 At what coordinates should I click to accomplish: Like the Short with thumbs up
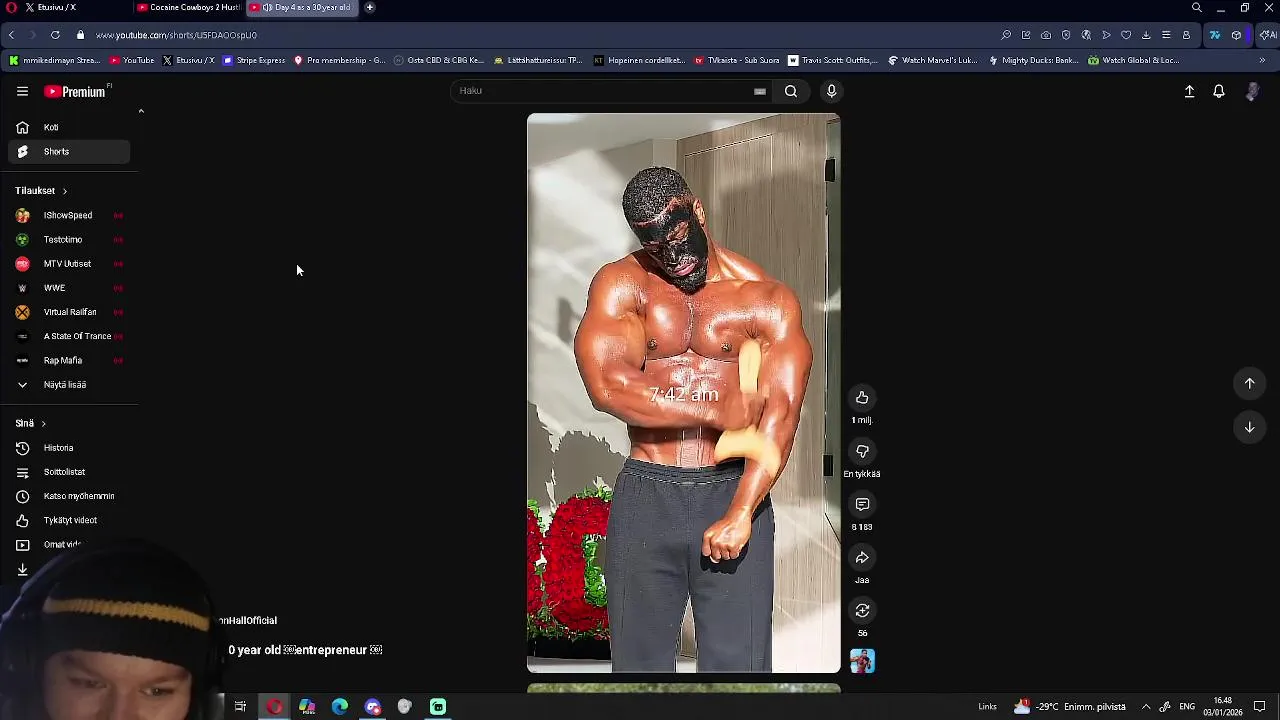pyautogui.click(x=862, y=398)
